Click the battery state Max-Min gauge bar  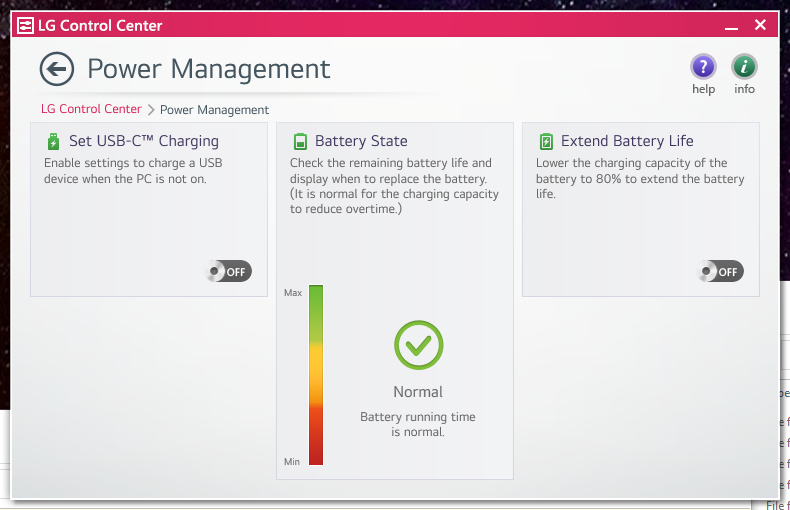316,375
